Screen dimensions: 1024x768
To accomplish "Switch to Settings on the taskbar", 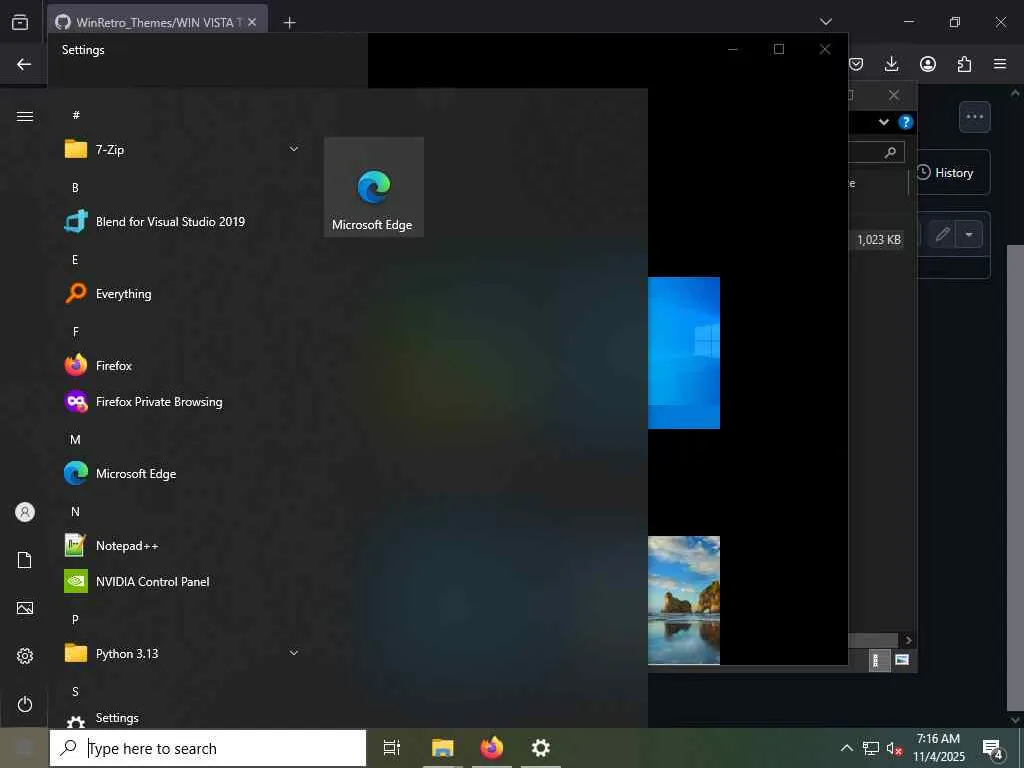I will click(541, 748).
